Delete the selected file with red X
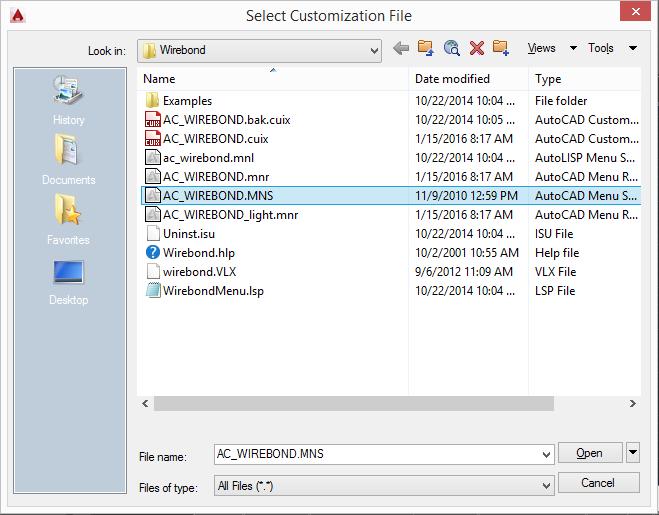This screenshot has width=659, height=515. click(477, 48)
